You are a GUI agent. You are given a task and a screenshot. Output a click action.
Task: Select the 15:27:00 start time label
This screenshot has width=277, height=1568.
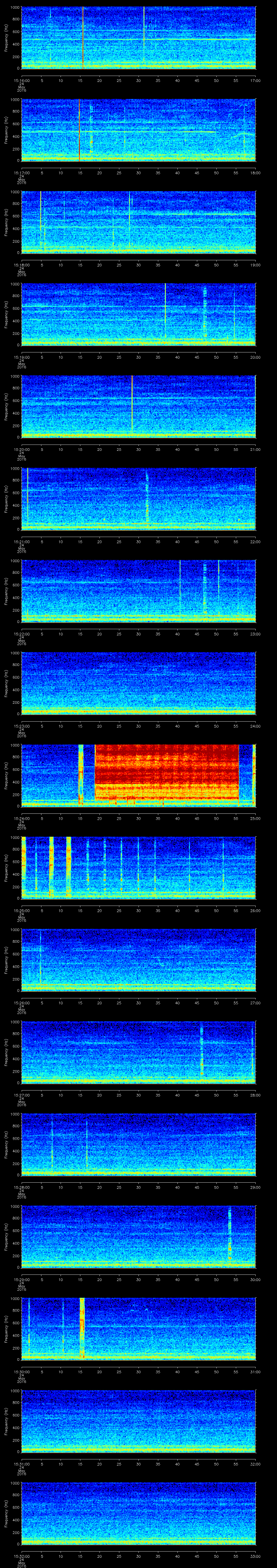coord(21,1095)
